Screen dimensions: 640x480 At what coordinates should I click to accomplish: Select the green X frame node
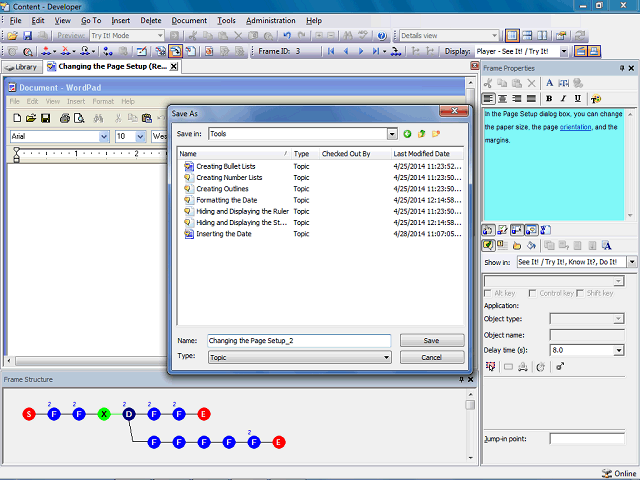[x=104, y=414]
